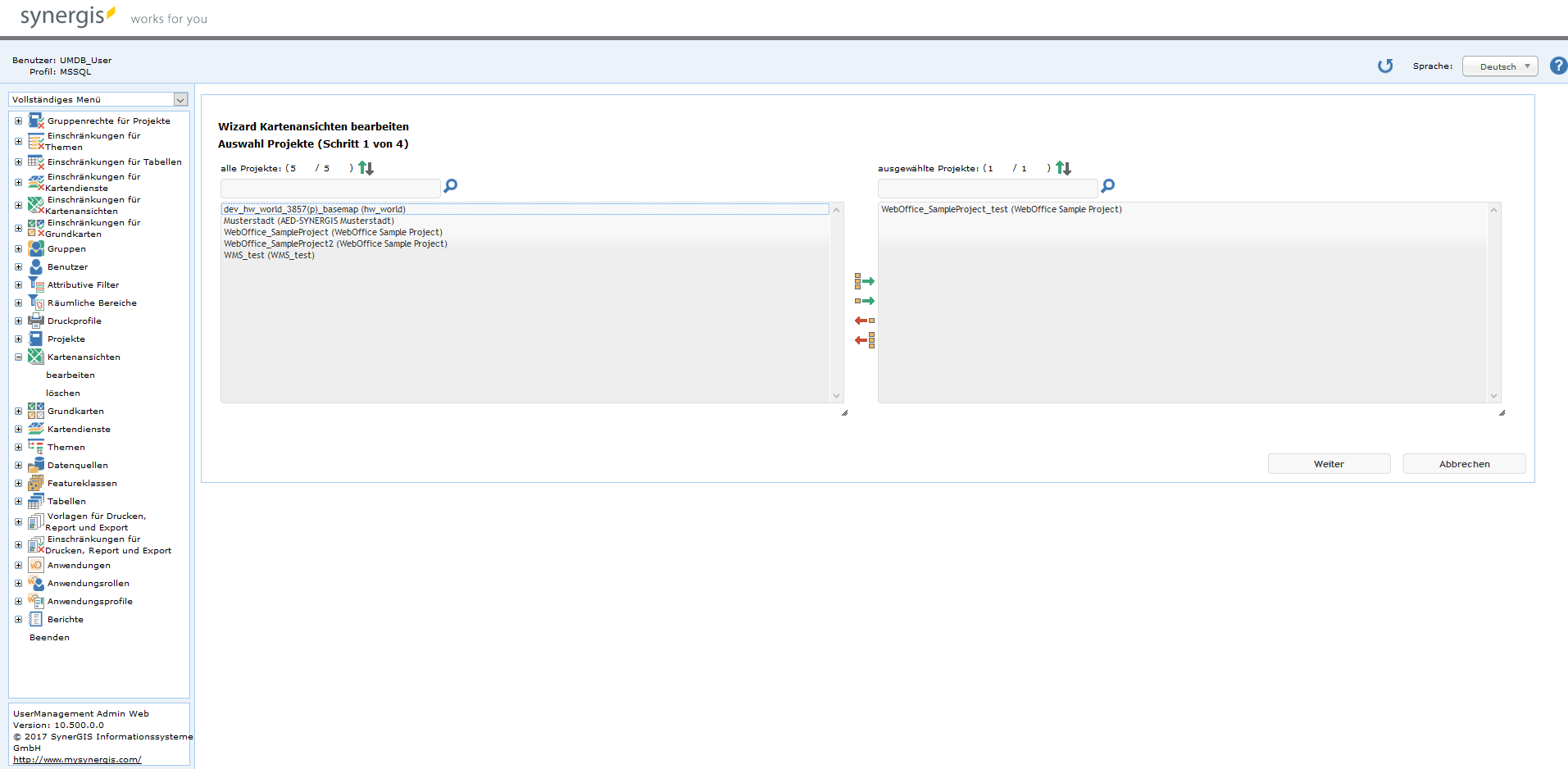The width and height of the screenshot is (1568, 769).
Task: Open the www.mysynergis.com link
Action: pos(77,760)
